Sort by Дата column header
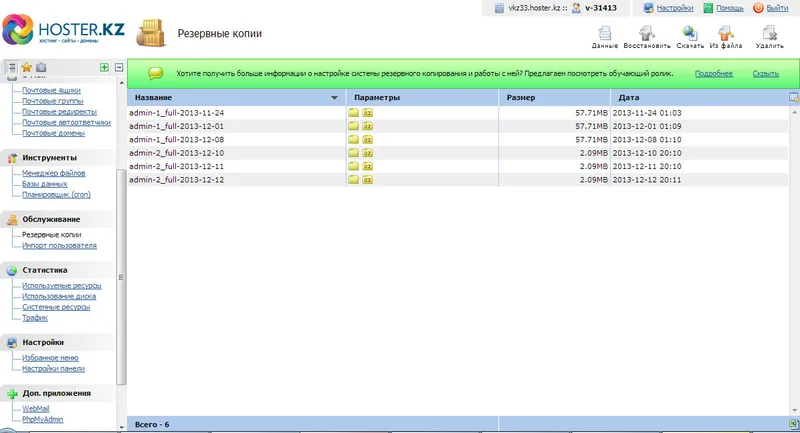Viewport: 800px width, 433px height. coord(699,97)
